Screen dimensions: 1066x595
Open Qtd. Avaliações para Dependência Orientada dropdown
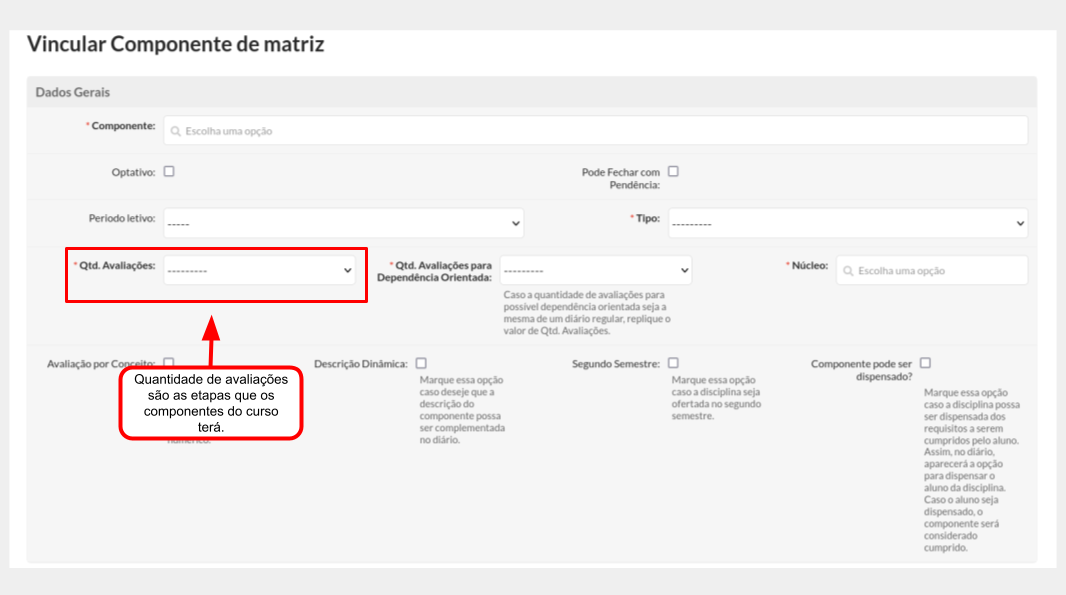[x=595, y=271]
